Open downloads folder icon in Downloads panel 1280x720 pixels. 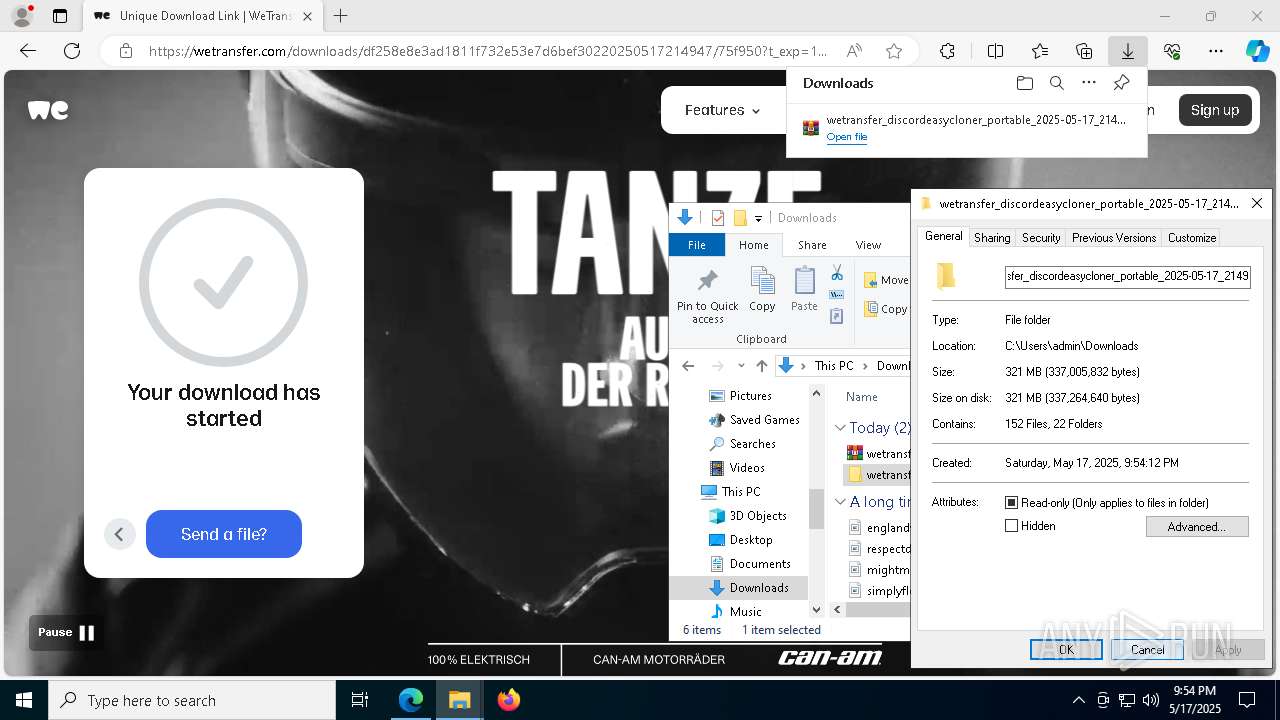(1024, 83)
